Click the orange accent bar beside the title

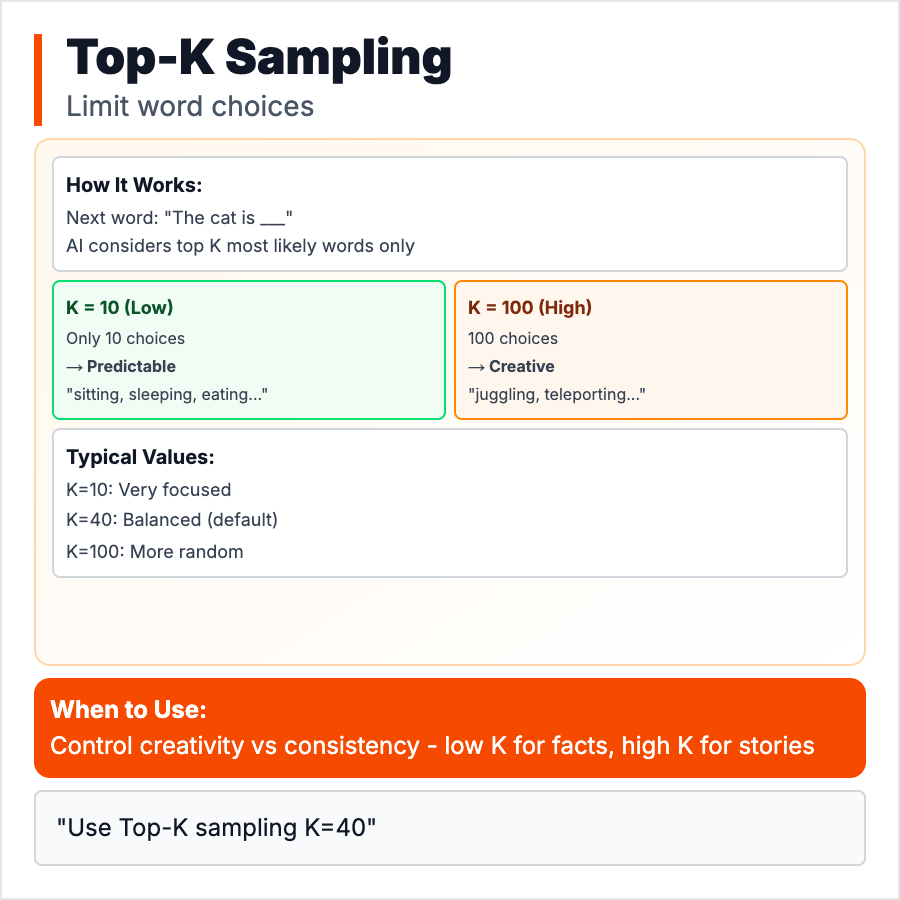point(38,80)
